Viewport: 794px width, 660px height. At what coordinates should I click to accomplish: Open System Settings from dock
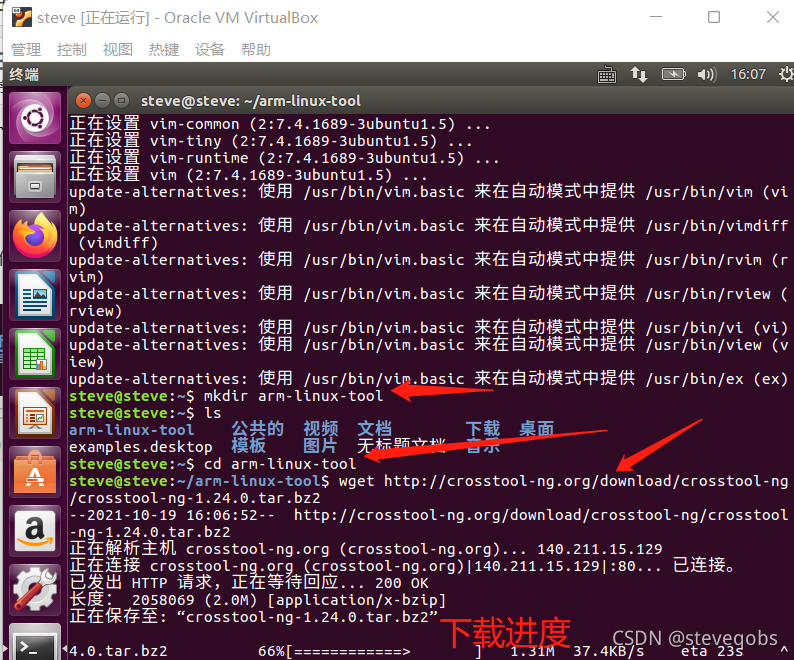(34, 589)
